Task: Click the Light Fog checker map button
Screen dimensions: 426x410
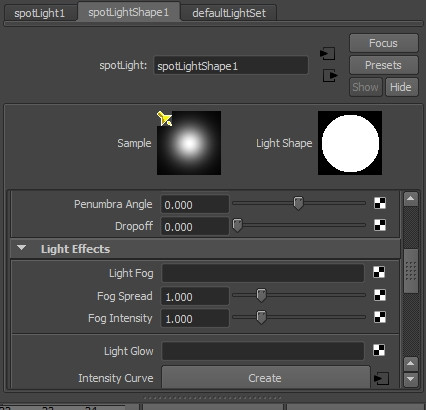Action: coord(379,272)
